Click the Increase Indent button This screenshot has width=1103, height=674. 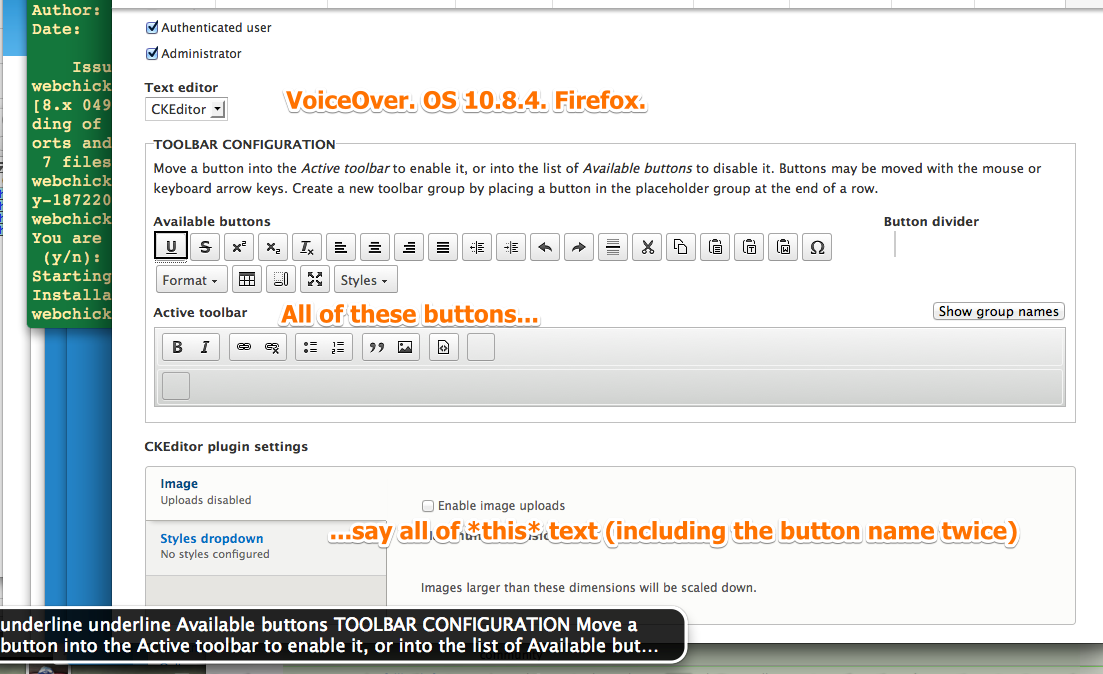(511, 247)
